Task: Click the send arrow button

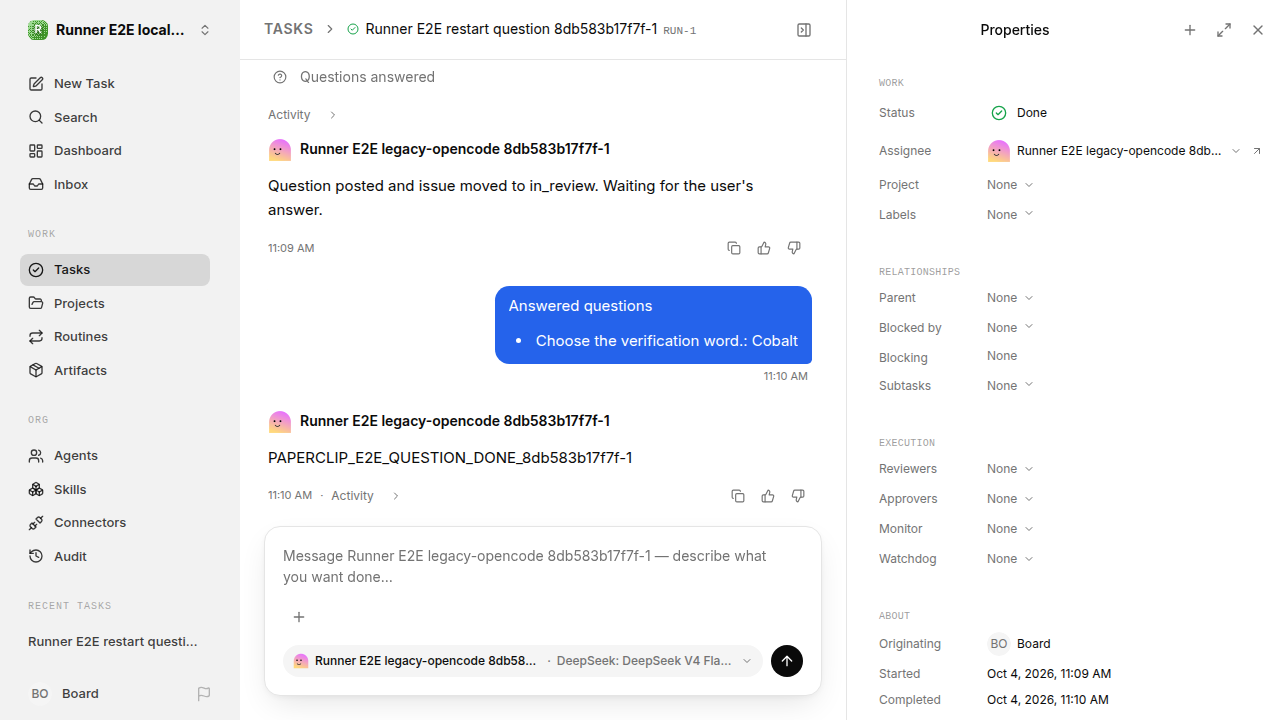Action: coord(787,661)
